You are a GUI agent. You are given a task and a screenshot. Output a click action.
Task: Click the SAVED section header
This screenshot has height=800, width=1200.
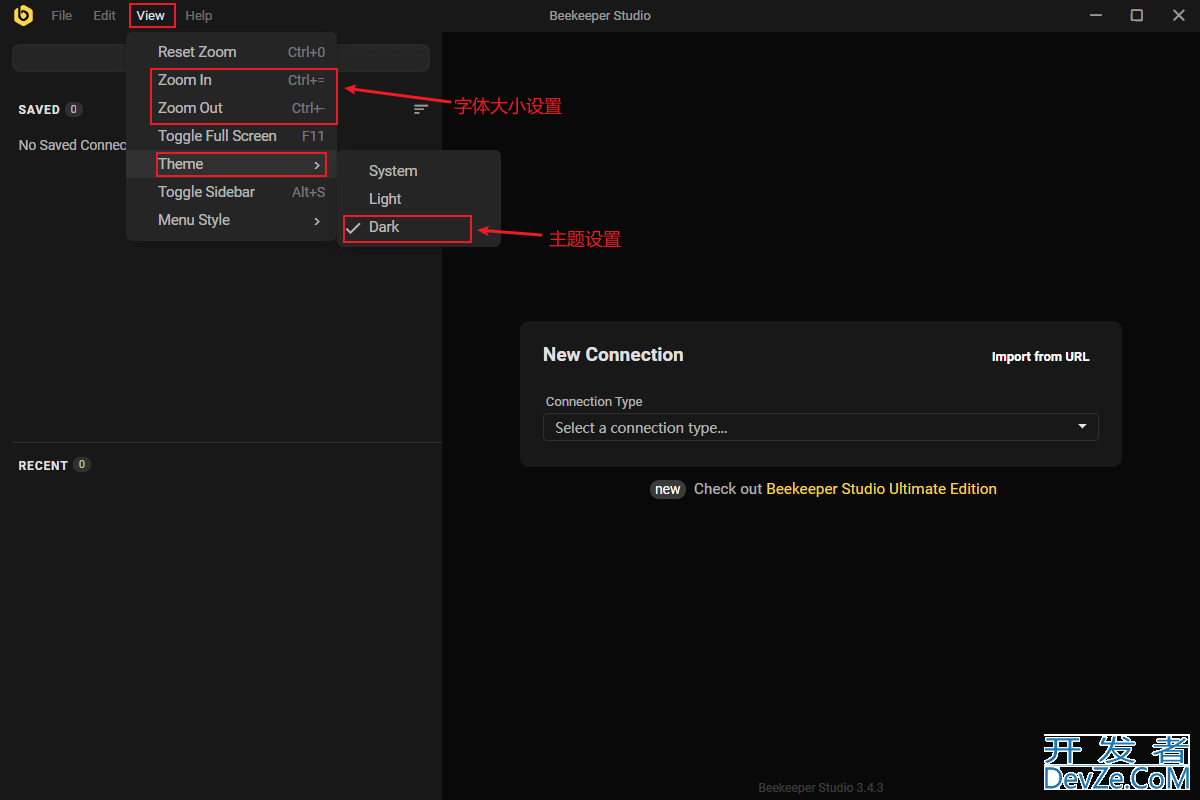click(x=39, y=109)
